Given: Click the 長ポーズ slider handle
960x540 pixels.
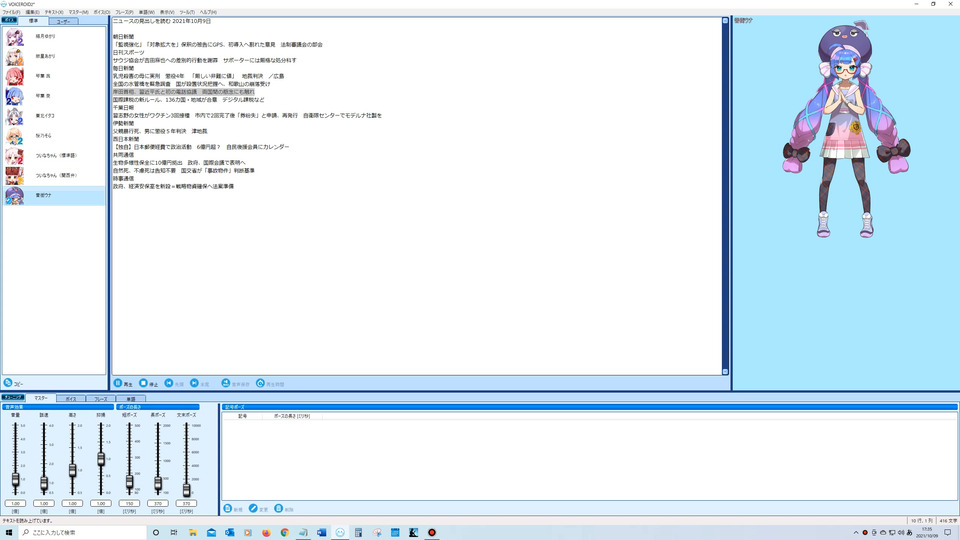Looking at the screenshot, I should tap(158, 484).
